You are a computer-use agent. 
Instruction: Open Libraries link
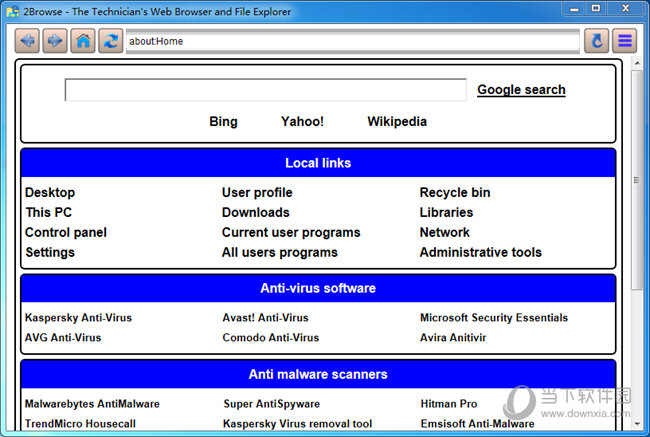coord(446,212)
